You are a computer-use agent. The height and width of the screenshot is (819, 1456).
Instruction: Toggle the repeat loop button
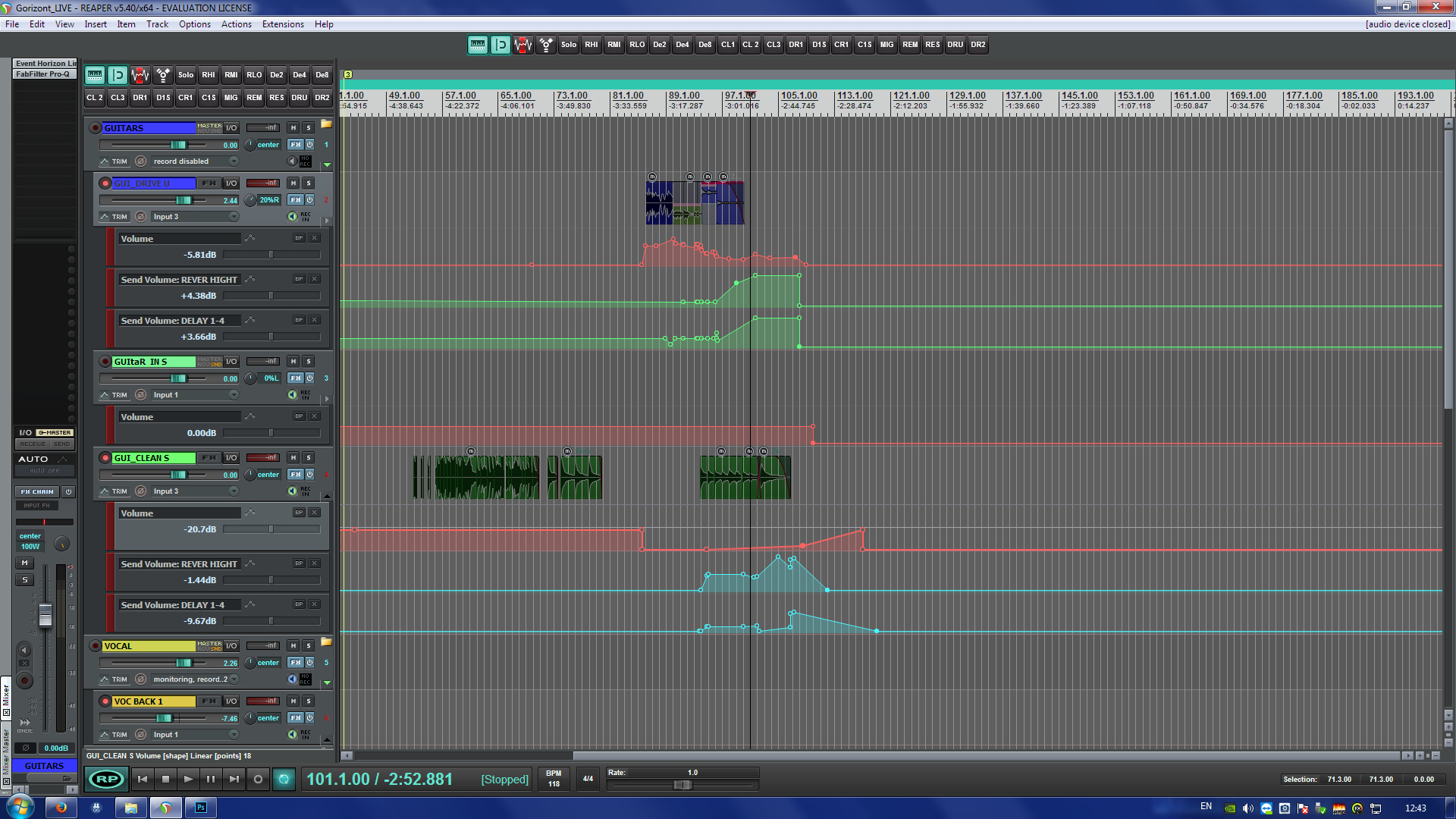pyautogui.click(x=284, y=779)
